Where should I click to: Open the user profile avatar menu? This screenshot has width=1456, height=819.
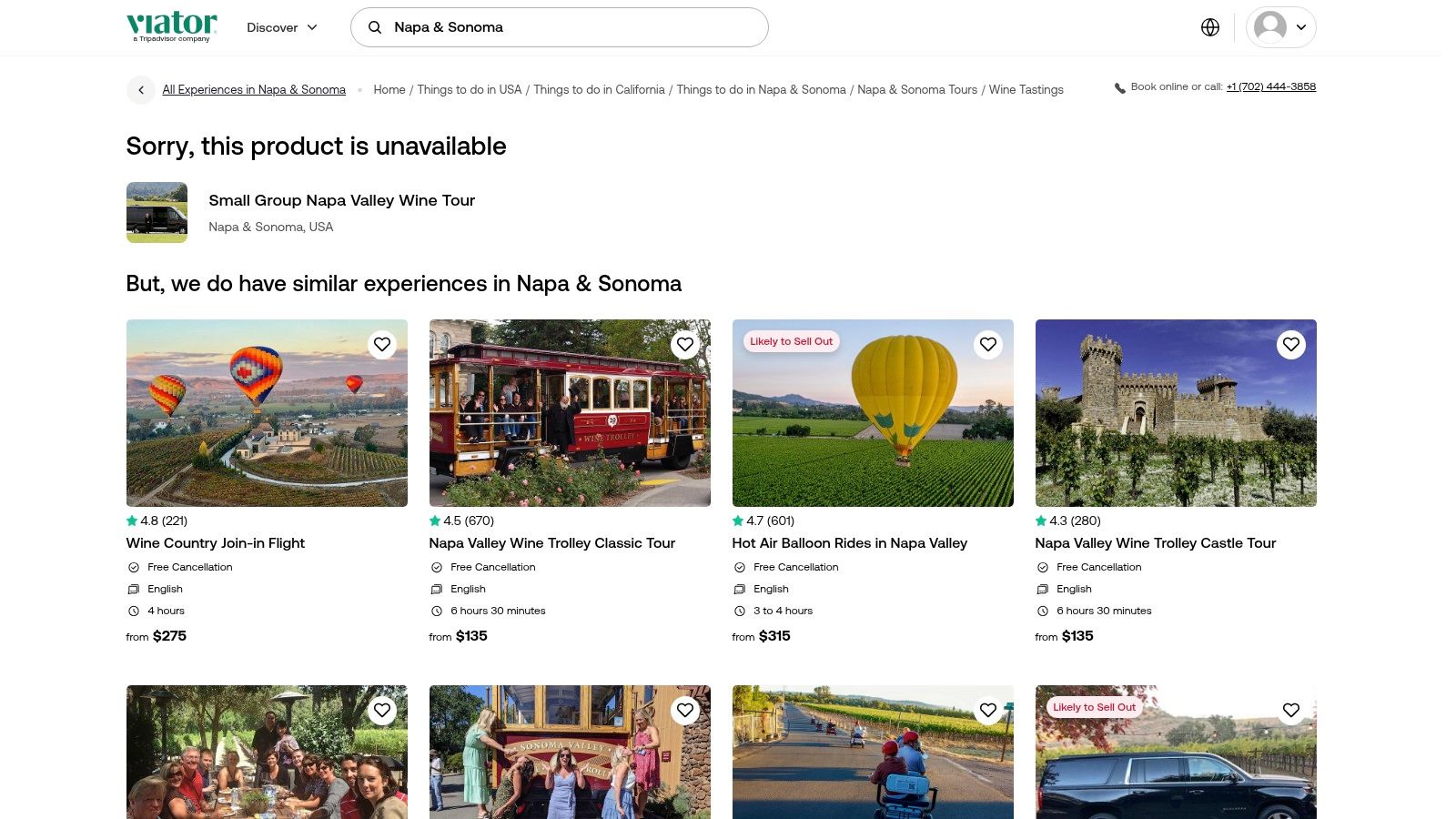tap(1281, 27)
